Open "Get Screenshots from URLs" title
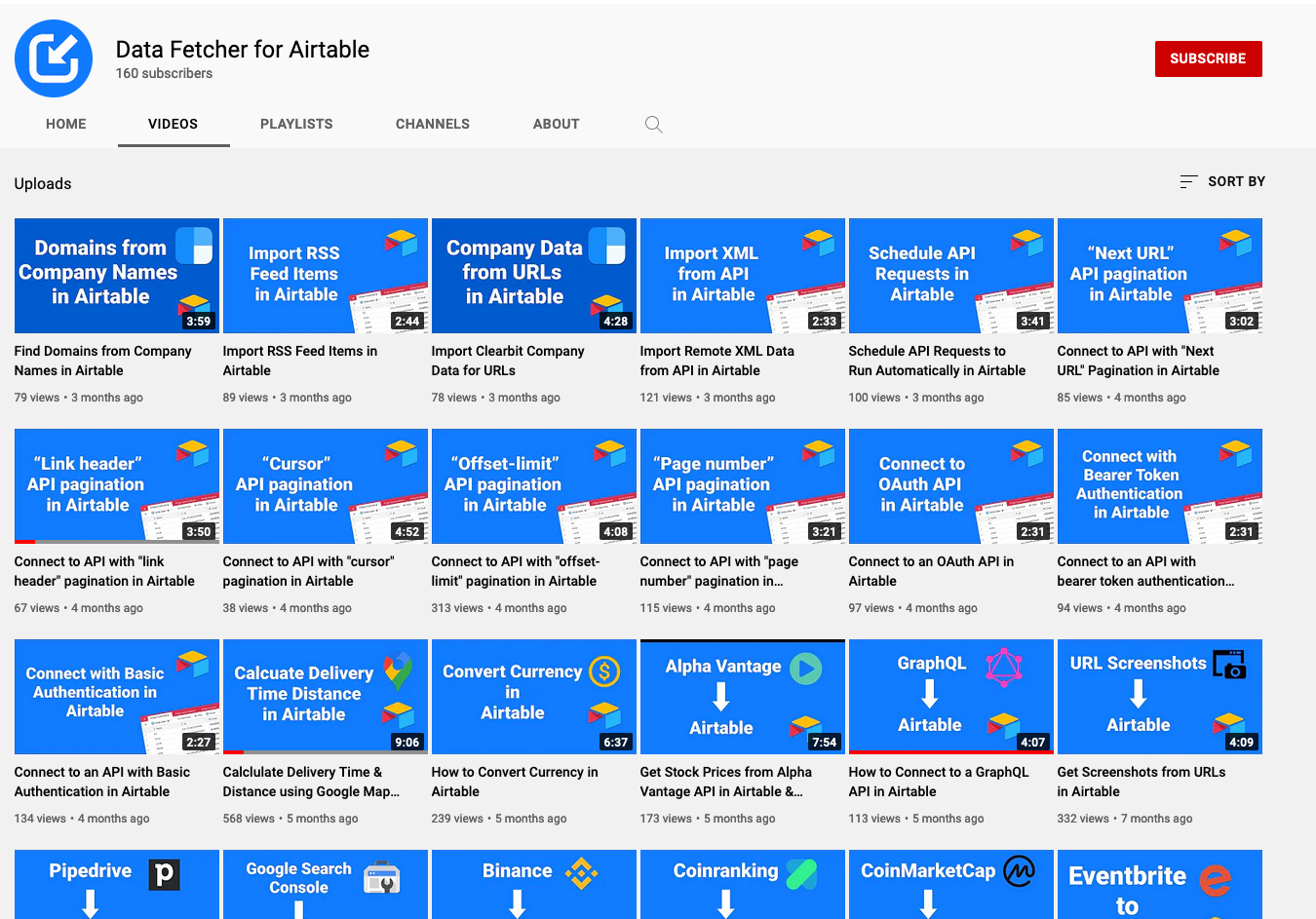This screenshot has height=919, width=1316. click(x=1142, y=782)
